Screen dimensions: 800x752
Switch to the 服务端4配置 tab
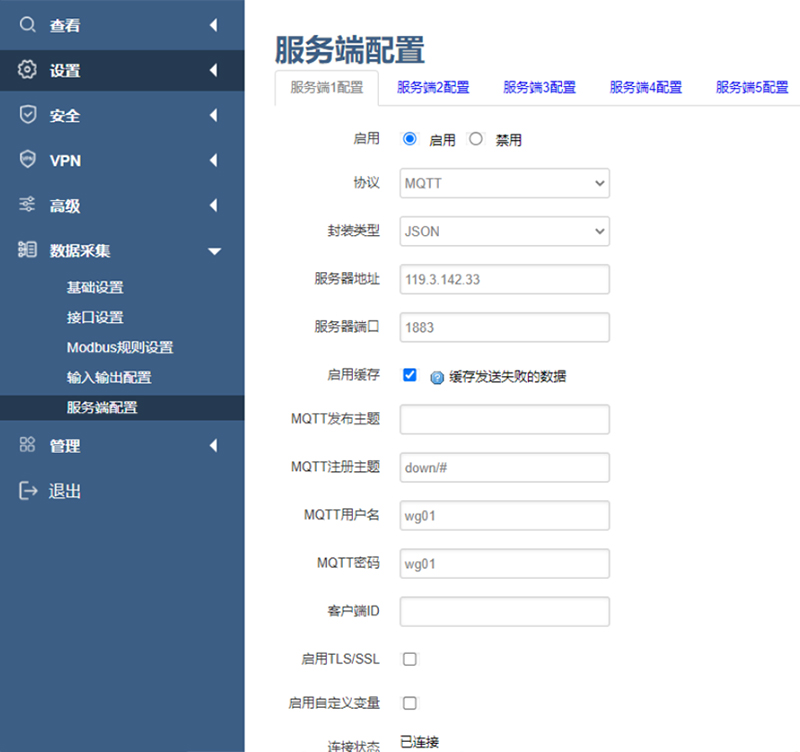[646, 87]
